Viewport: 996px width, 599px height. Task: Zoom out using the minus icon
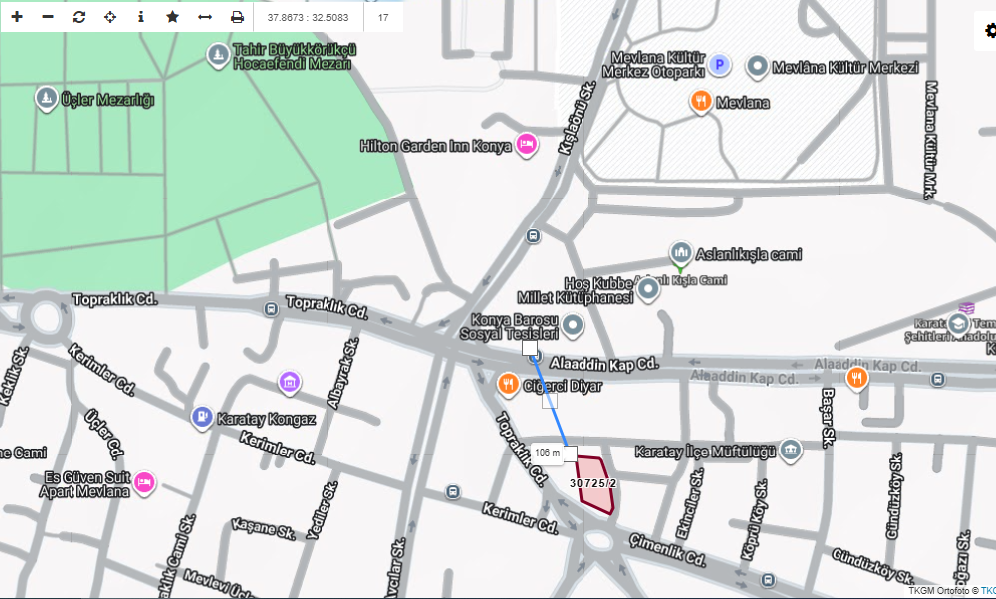(x=48, y=17)
